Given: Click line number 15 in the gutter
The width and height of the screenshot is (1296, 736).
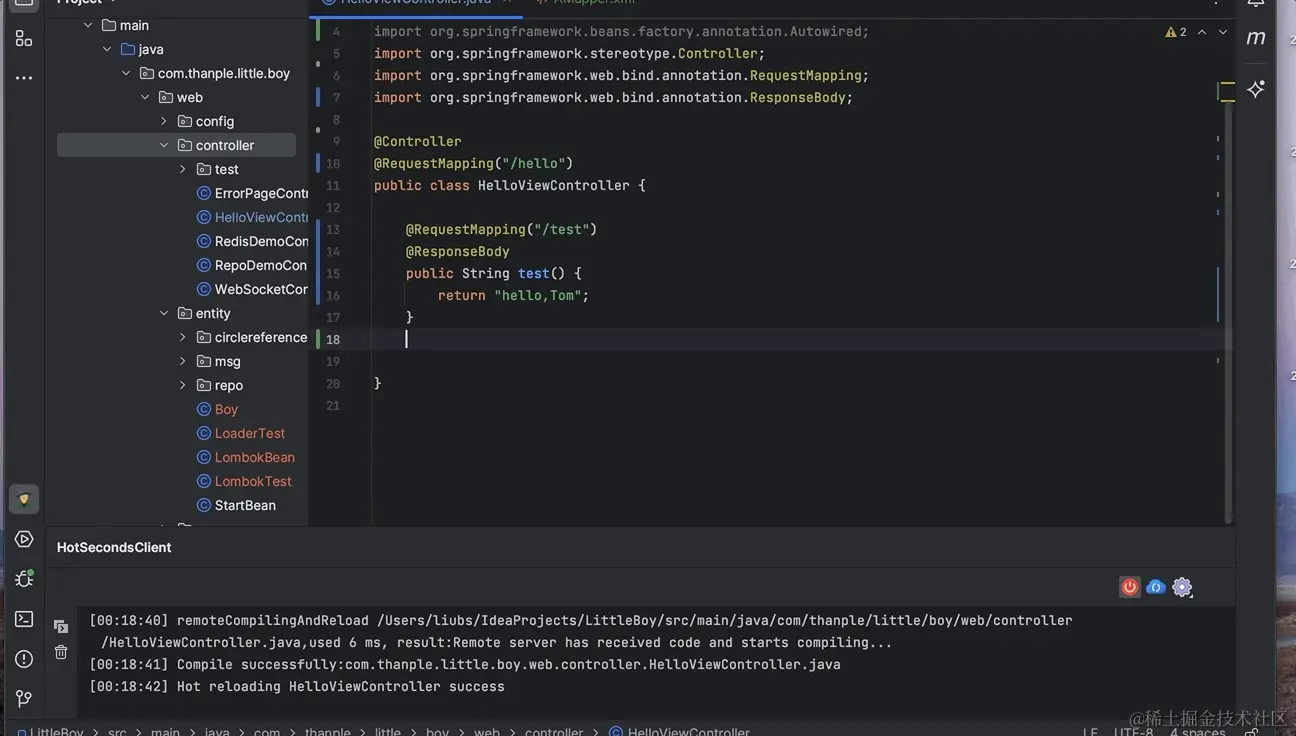Looking at the screenshot, I should tap(333, 273).
